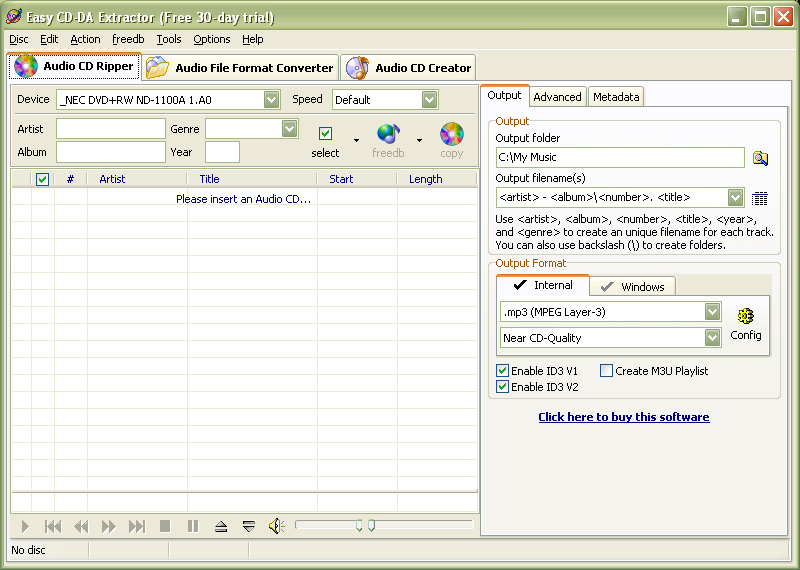Viewport: 800px width, 570px height.
Task: Open the .mp3 output format dropdown
Action: pyautogui.click(x=712, y=312)
